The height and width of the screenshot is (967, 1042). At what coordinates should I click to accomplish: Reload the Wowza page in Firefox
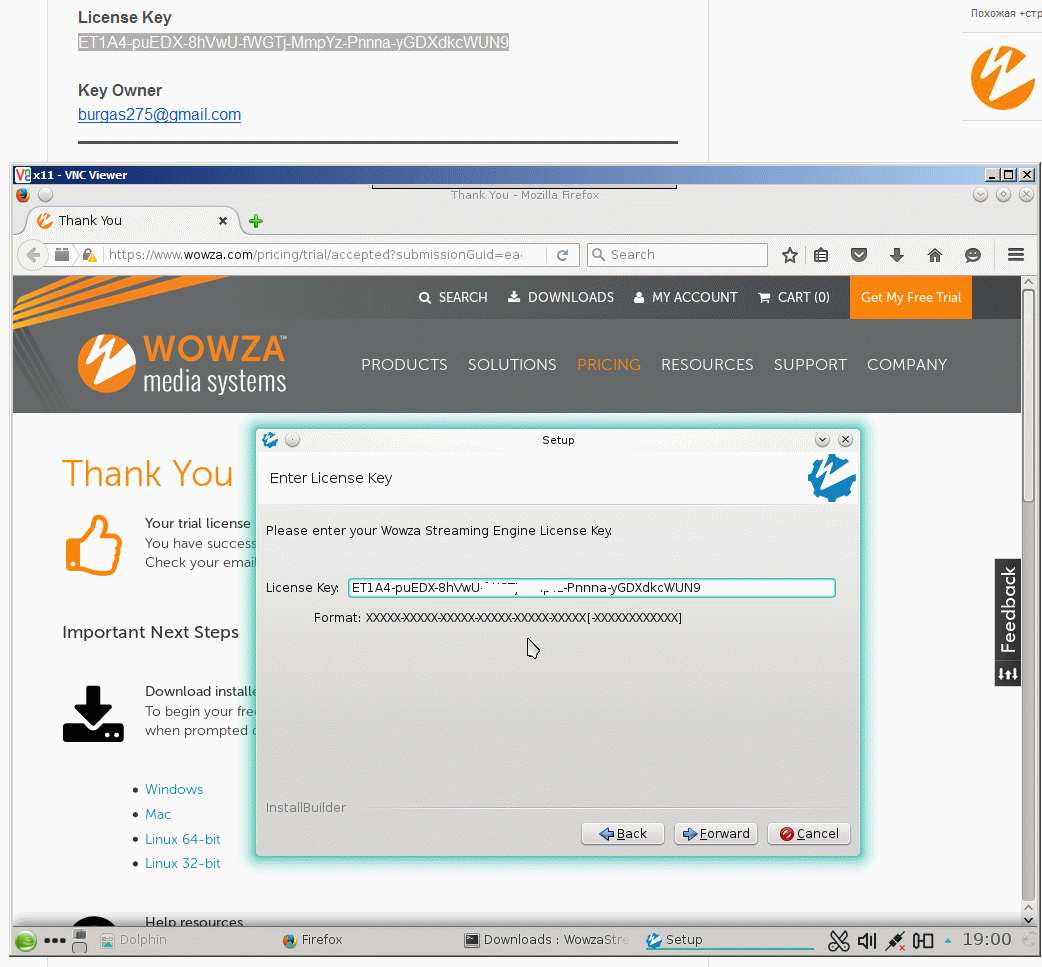pyautogui.click(x=562, y=255)
